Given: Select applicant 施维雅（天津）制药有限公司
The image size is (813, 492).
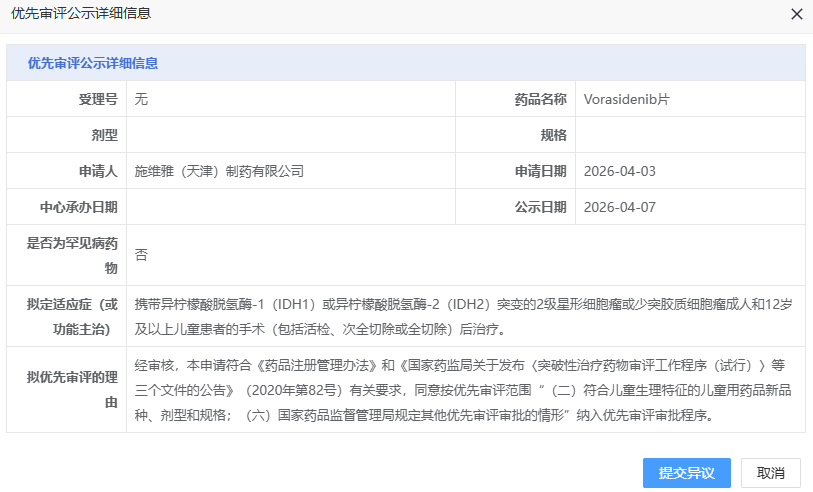Looking at the screenshot, I should click(x=219, y=171).
